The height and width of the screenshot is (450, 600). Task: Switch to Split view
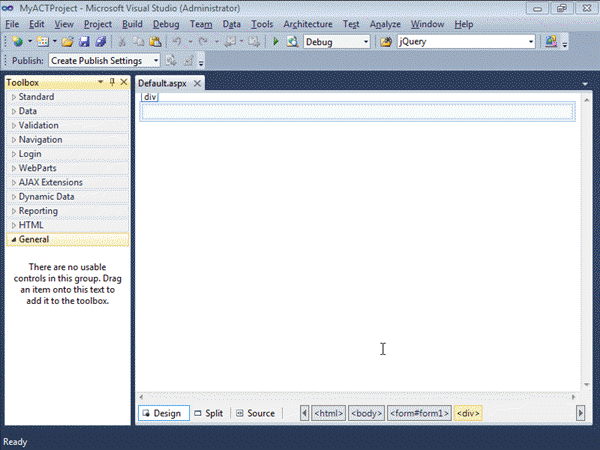pos(209,413)
